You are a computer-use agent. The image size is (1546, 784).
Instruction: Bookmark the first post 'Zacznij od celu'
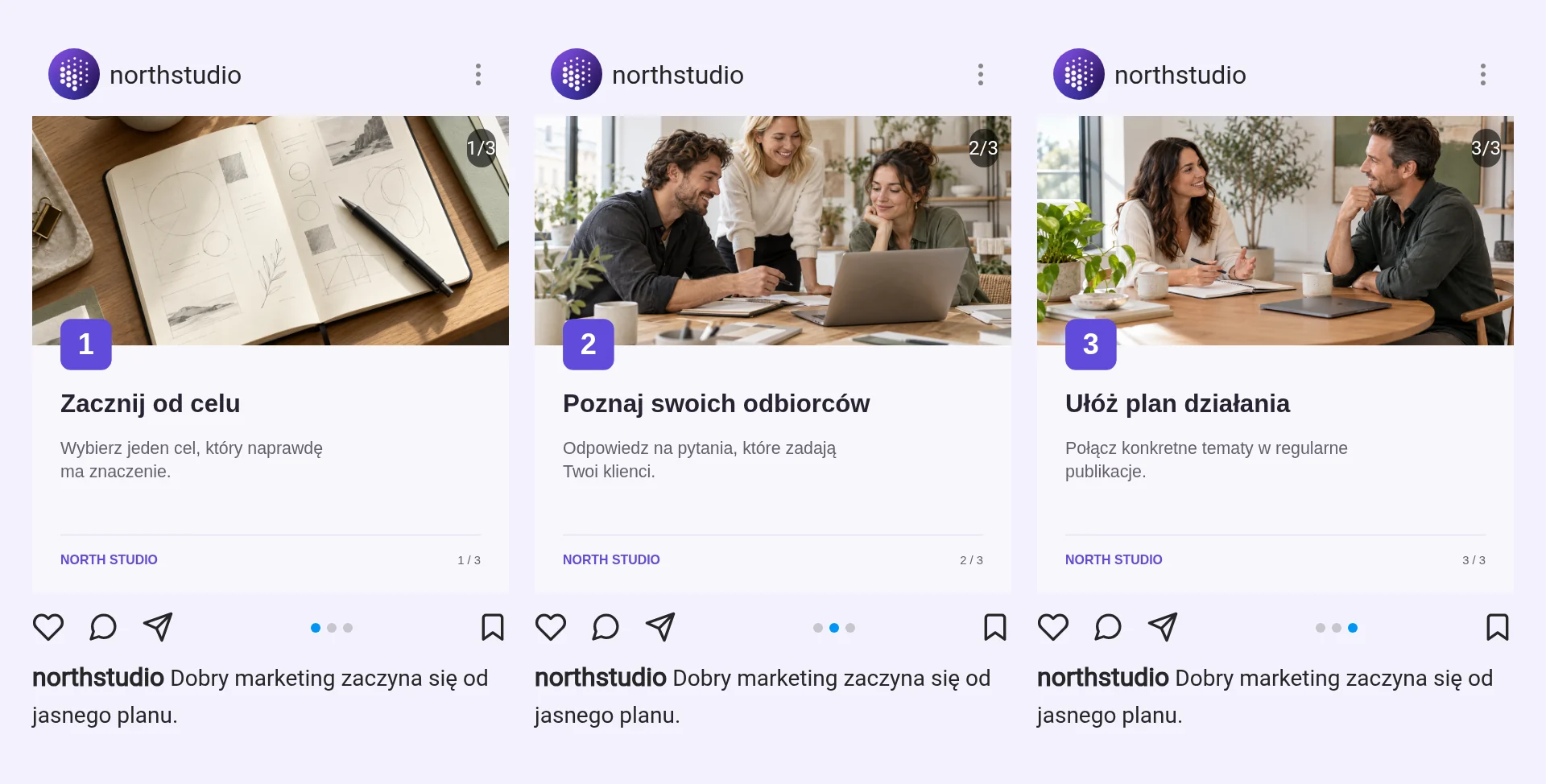(493, 627)
